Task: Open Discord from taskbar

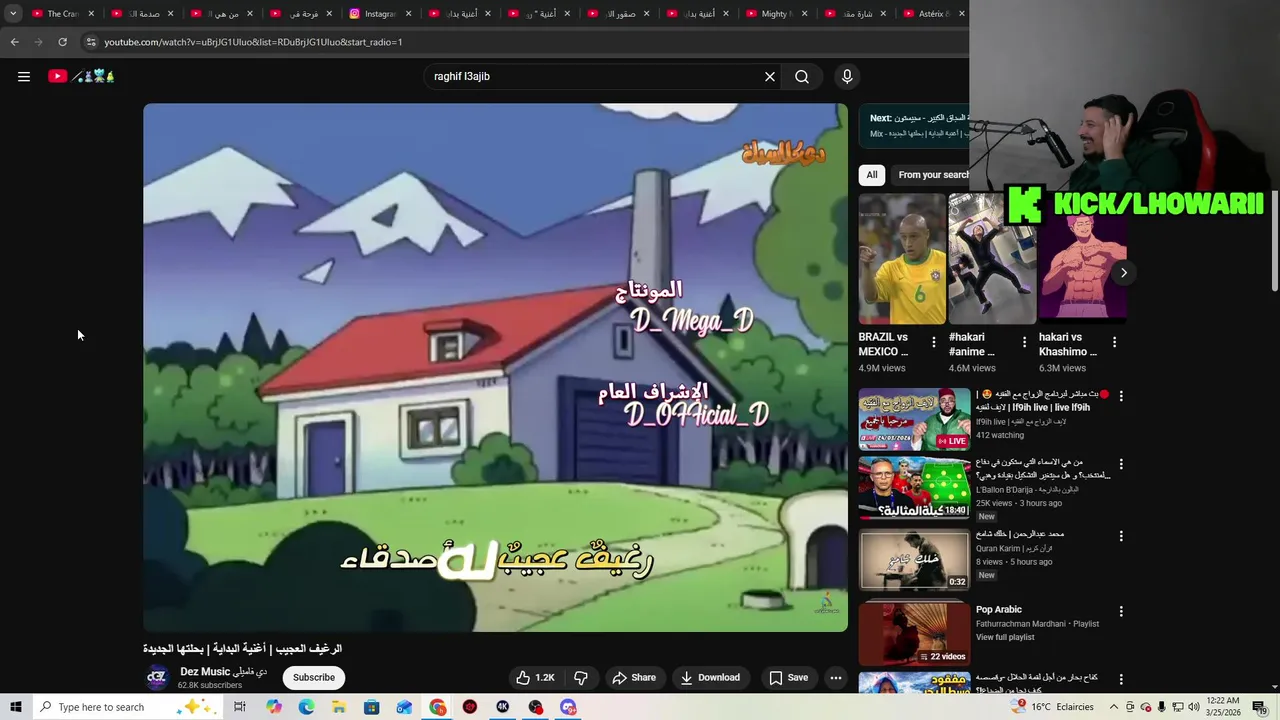Action: [568, 707]
